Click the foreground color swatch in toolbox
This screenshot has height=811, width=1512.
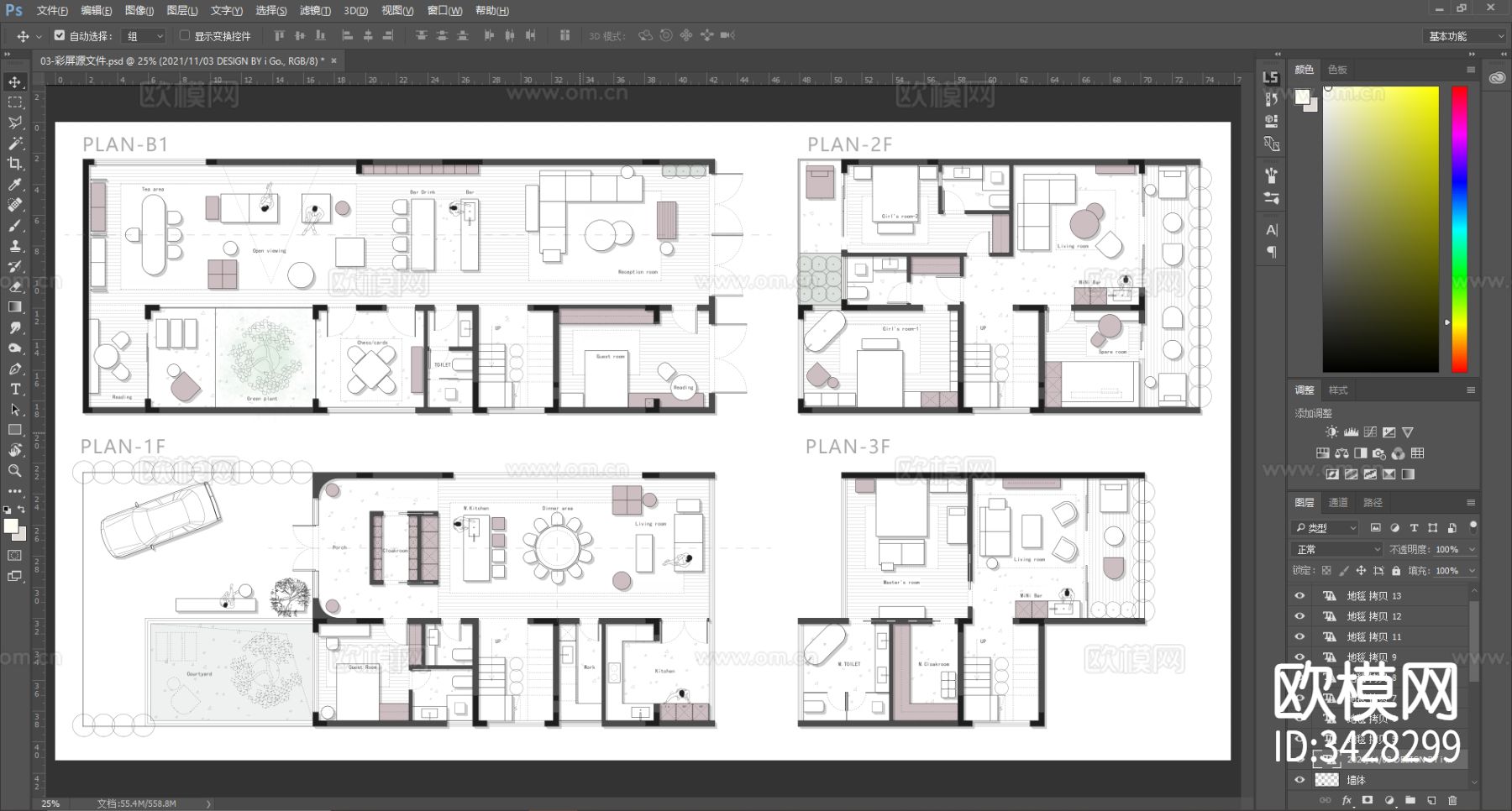pos(10,526)
